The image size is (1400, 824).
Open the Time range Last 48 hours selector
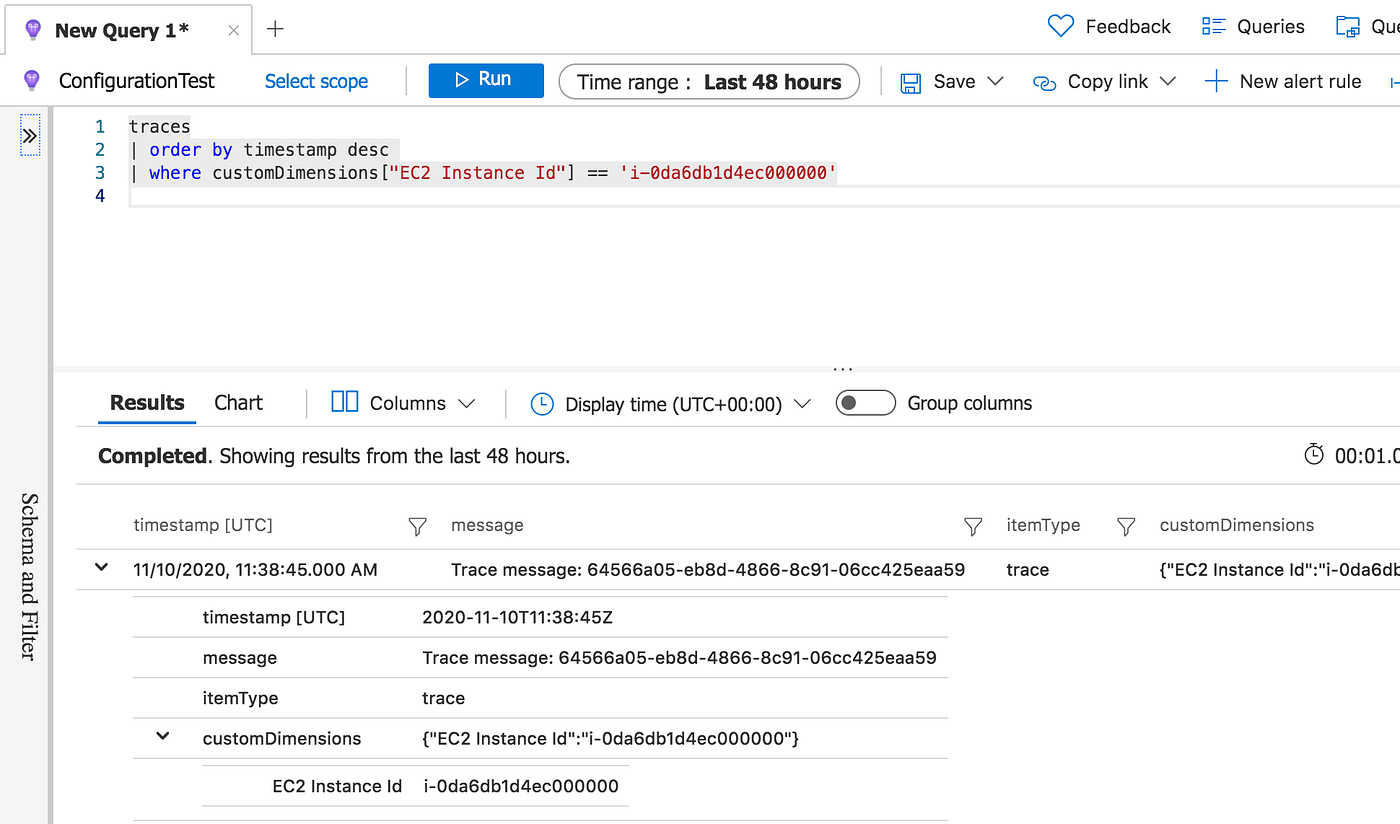709,81
